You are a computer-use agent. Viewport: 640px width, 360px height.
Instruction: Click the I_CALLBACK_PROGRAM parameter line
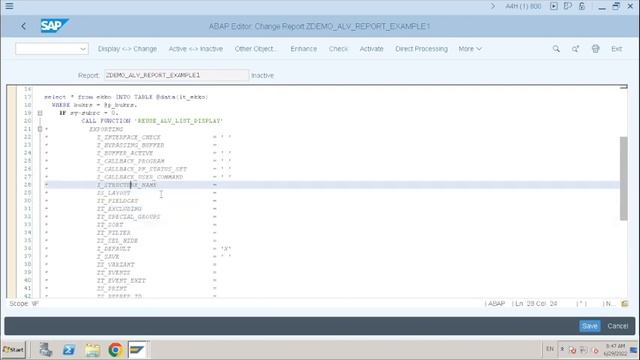131,161
